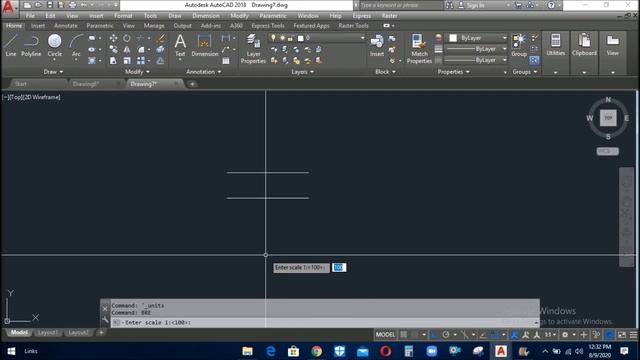Image resolution: width=640 pixels, height=360 pixels.
Task: Expand the Layers panel
Action: point(302,72)
